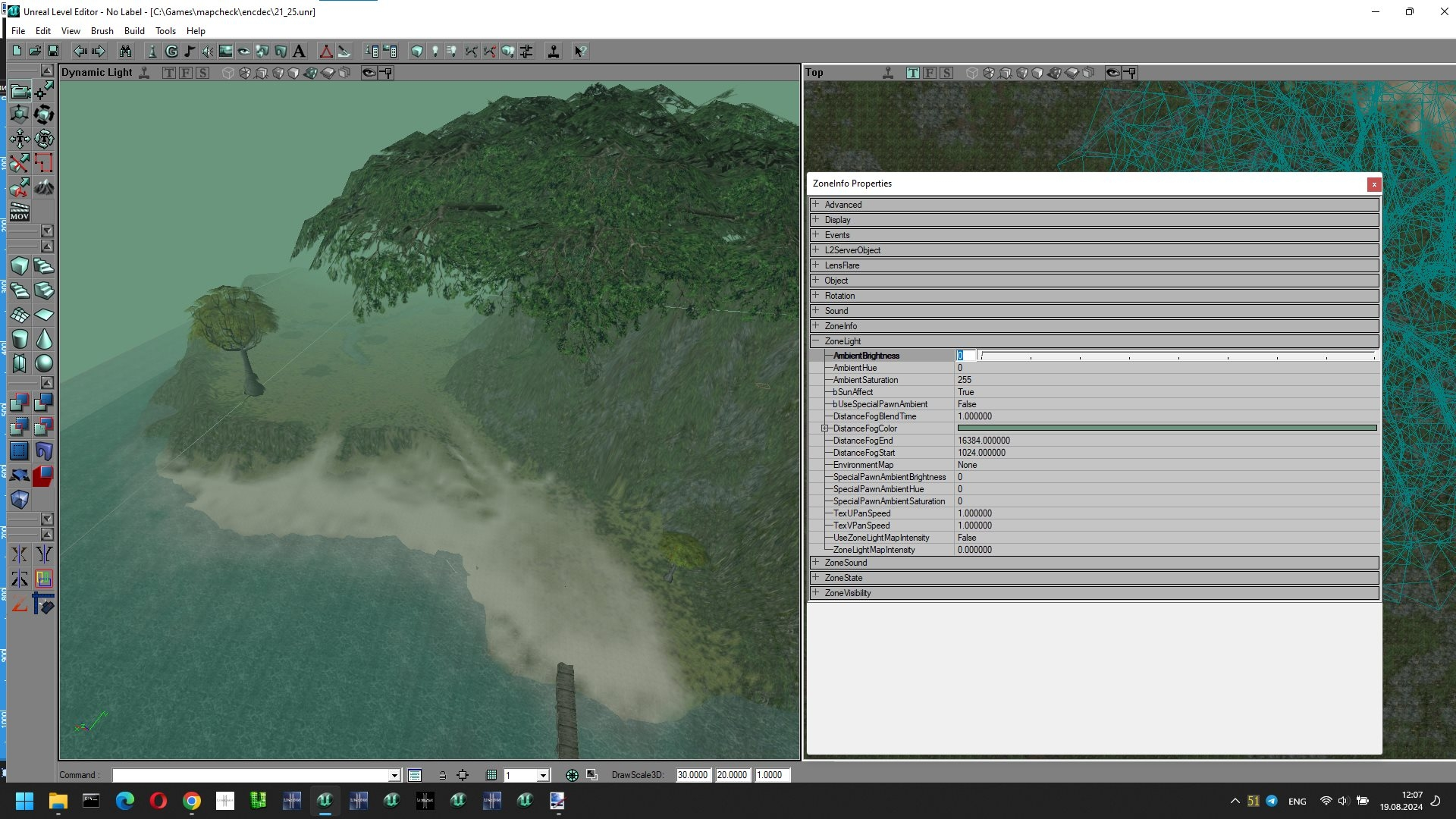Expand the Advanced property category

pos(816,204)
